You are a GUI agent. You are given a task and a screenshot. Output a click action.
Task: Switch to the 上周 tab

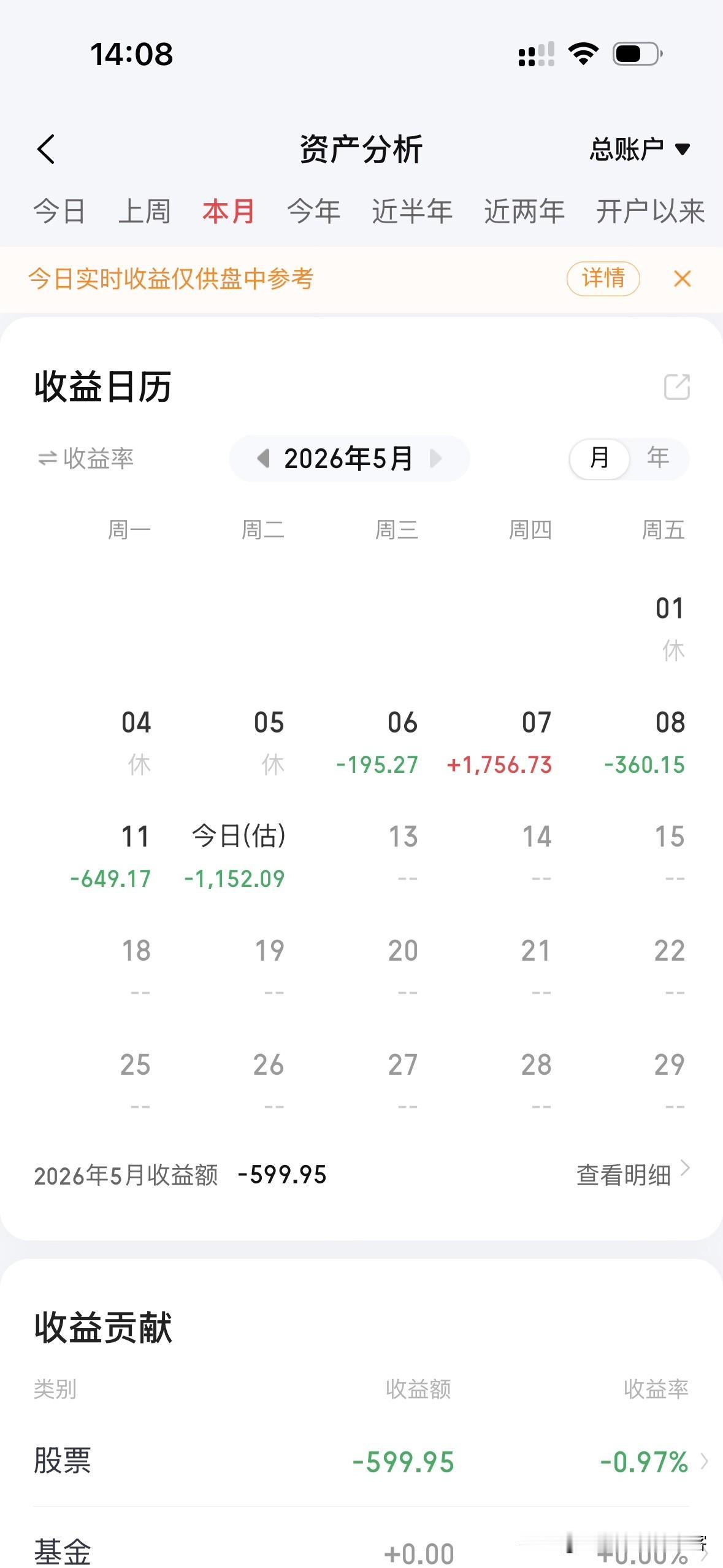pyautogui.click(x=144, y=212)
